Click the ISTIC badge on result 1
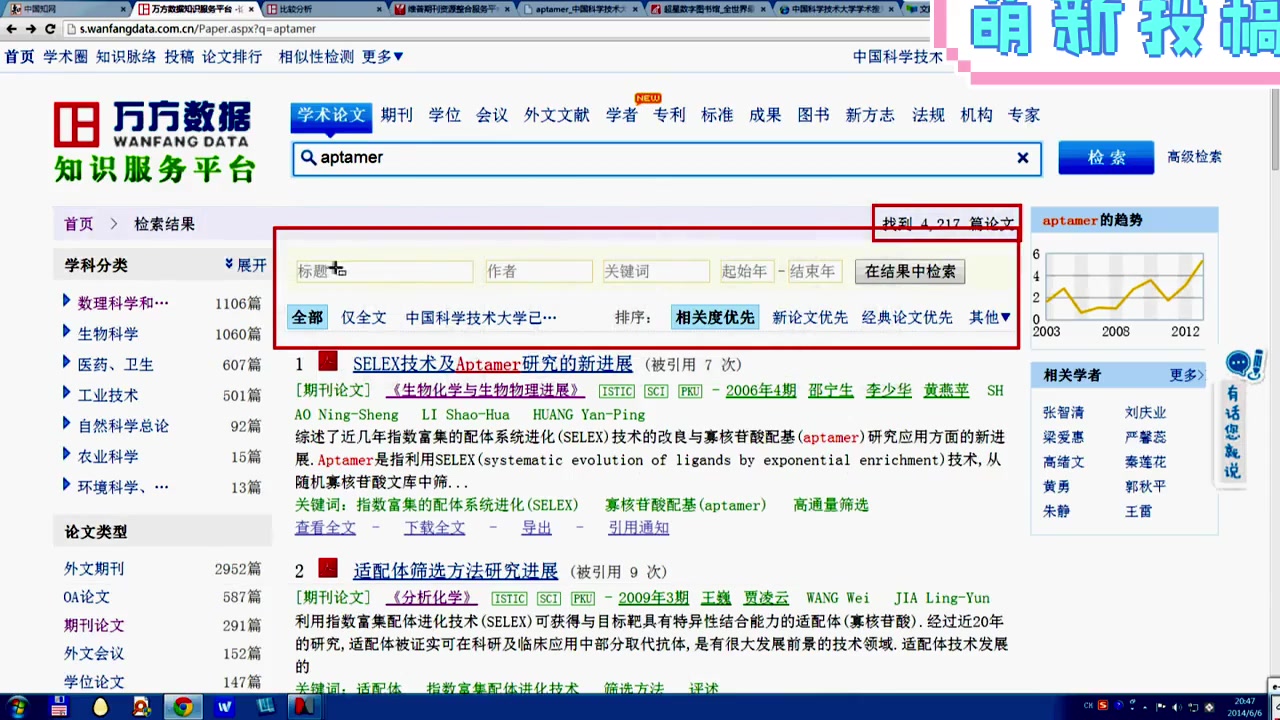 click(616, 391)
